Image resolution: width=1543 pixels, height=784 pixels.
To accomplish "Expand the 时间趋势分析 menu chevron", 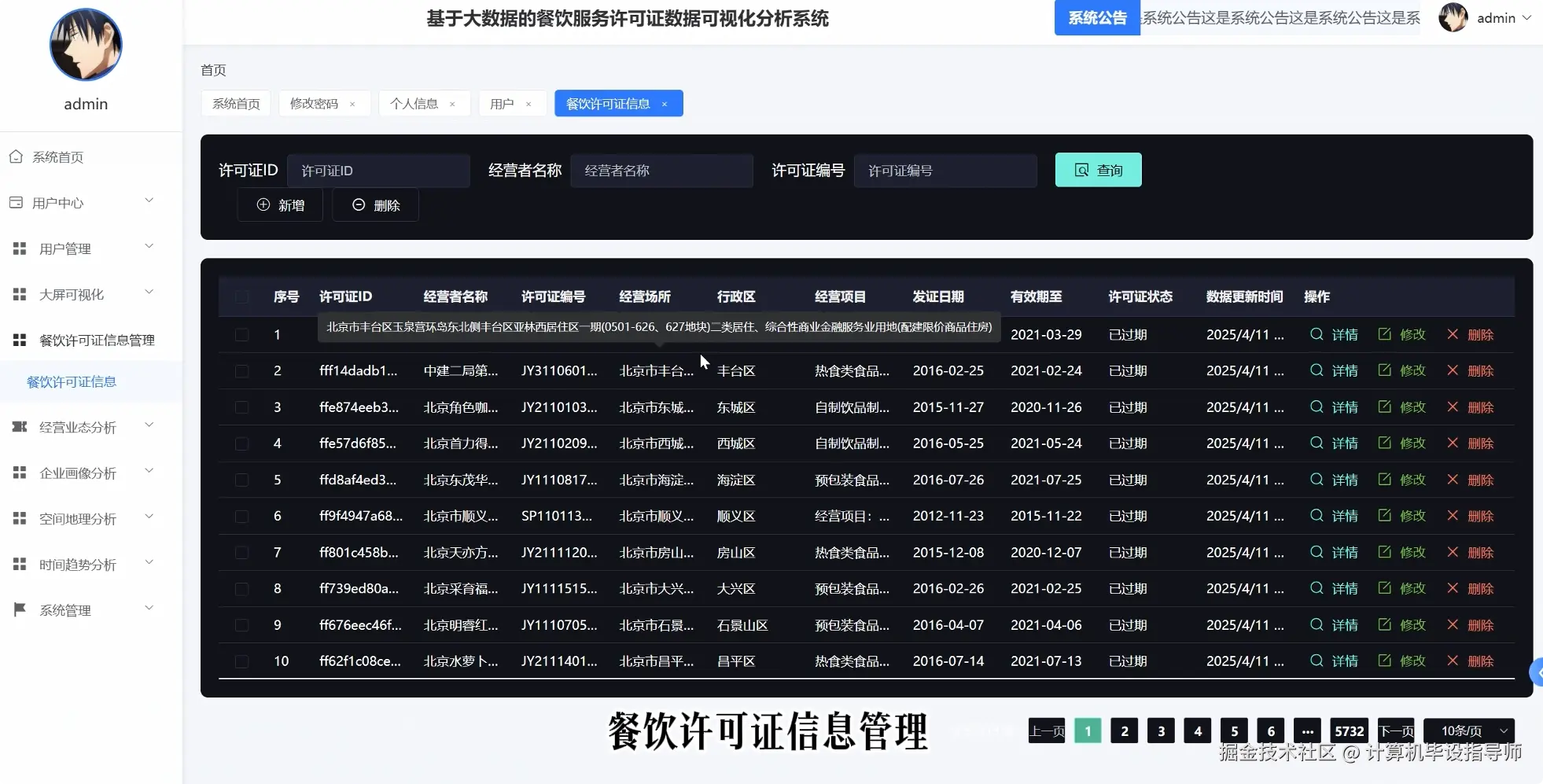I will 149,561.
